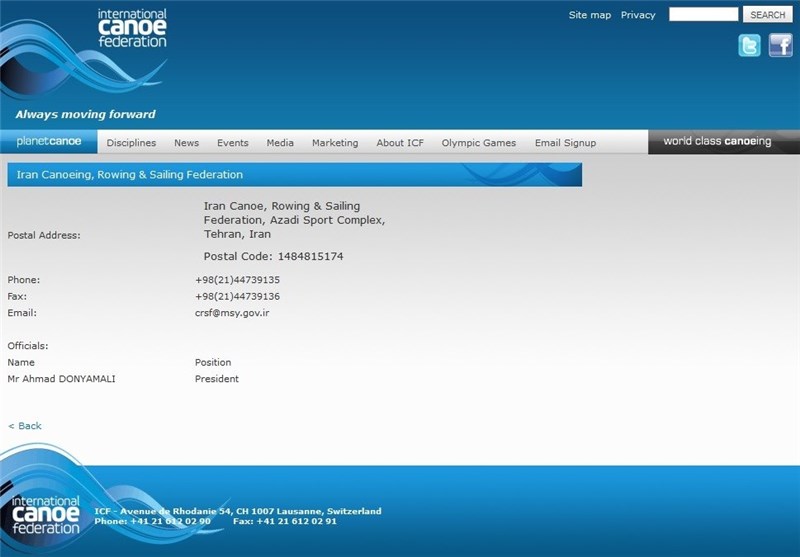Screen dimensions: 800x557
Task: Go to the News menu item
Action: [186, 143]
